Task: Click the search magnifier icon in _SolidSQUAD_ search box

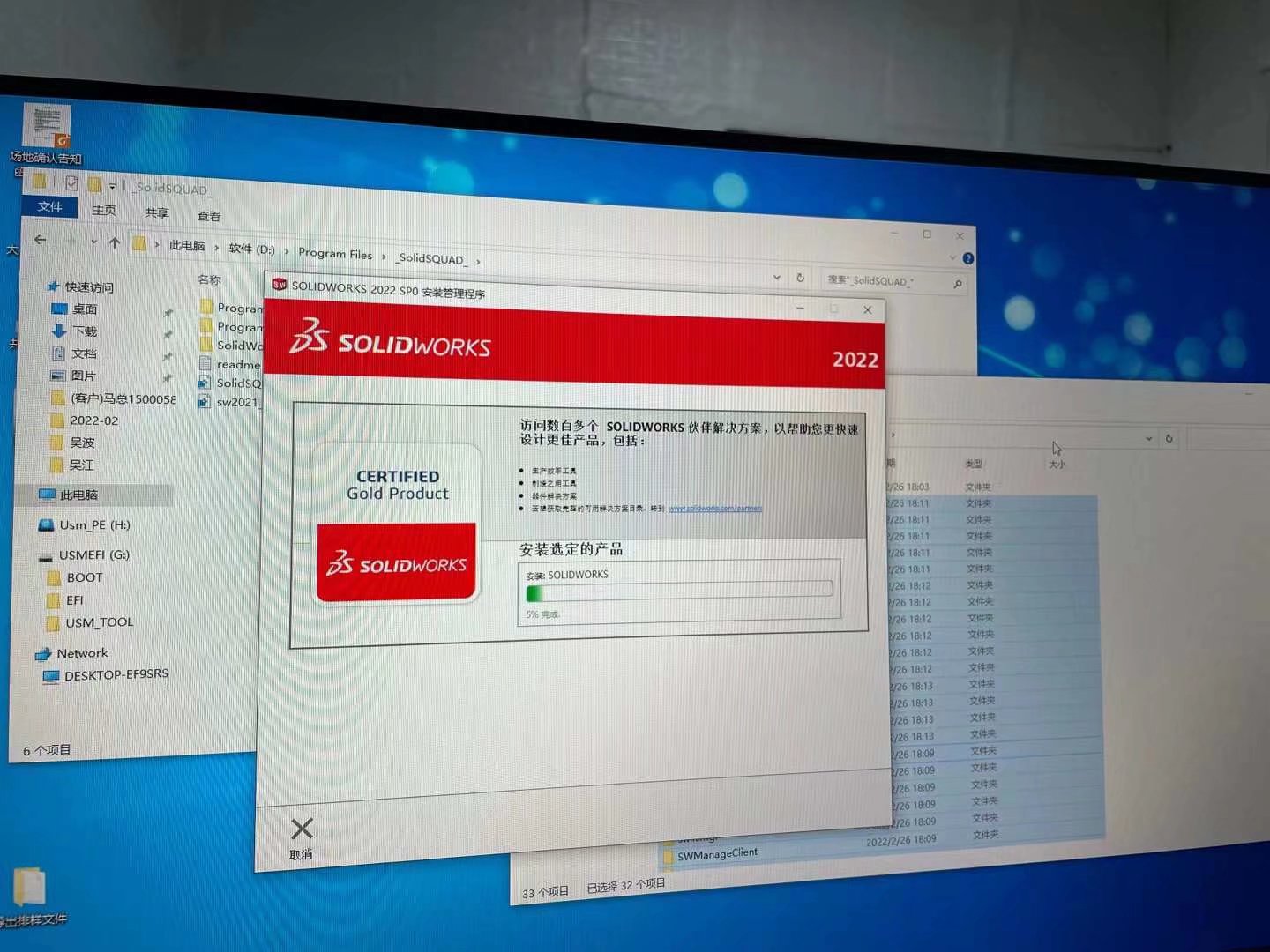Action: point(957,284)
